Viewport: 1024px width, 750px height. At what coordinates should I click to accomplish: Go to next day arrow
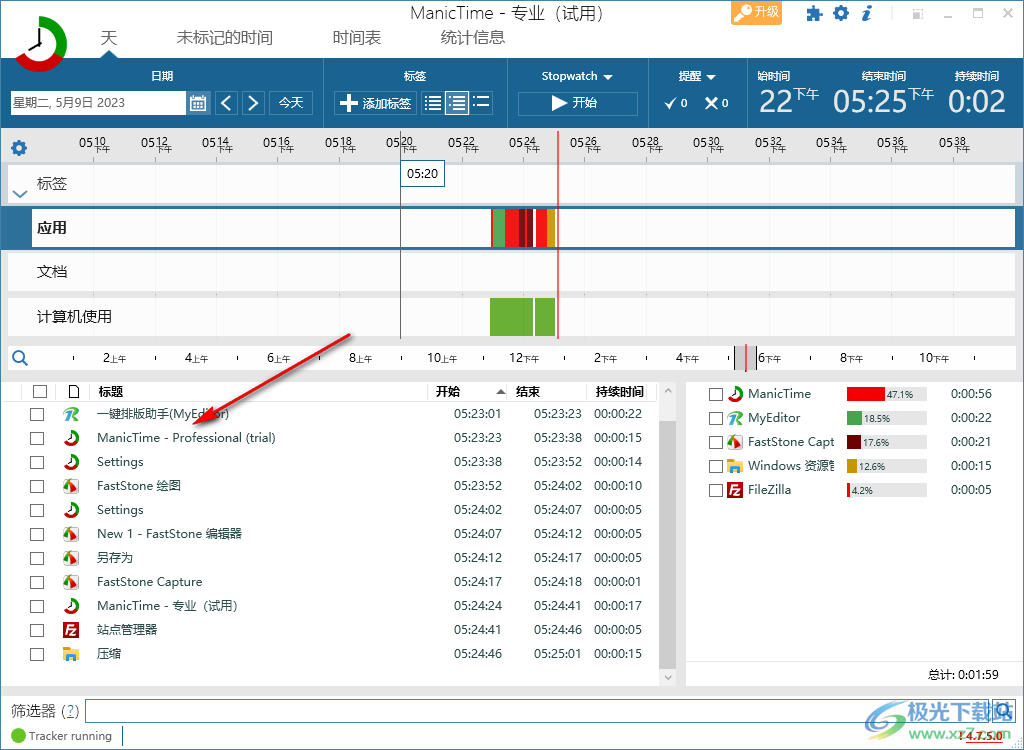pyautogui.click(x=253, y=103)
